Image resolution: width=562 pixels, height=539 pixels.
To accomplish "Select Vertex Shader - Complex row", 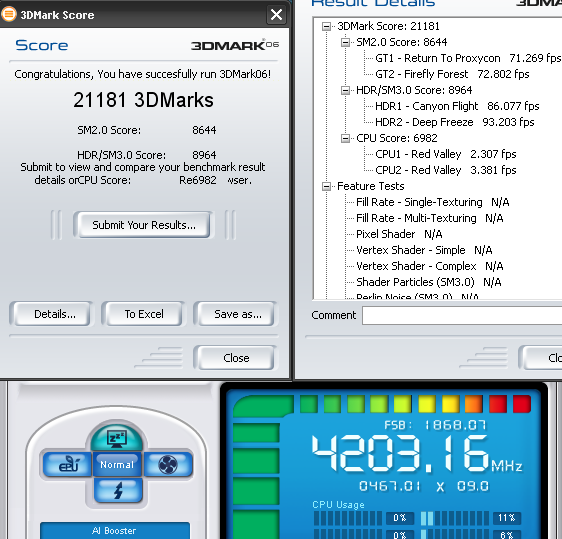I will [429, 266].
